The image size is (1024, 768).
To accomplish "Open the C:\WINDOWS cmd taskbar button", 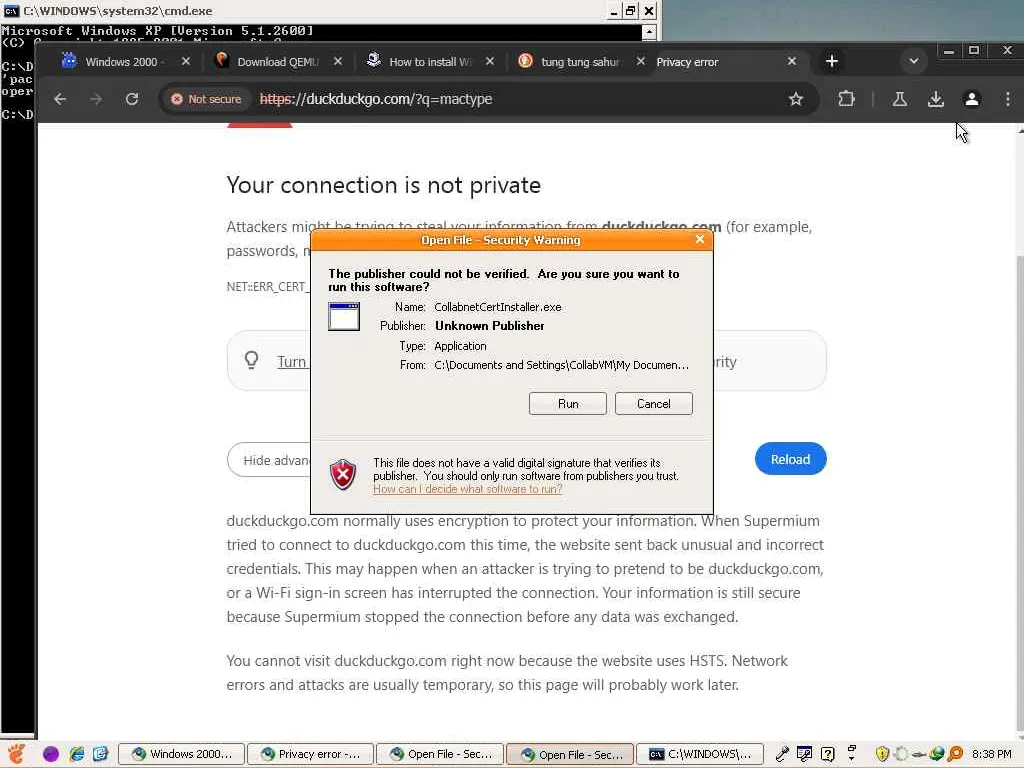I will (x=699, y=754).
